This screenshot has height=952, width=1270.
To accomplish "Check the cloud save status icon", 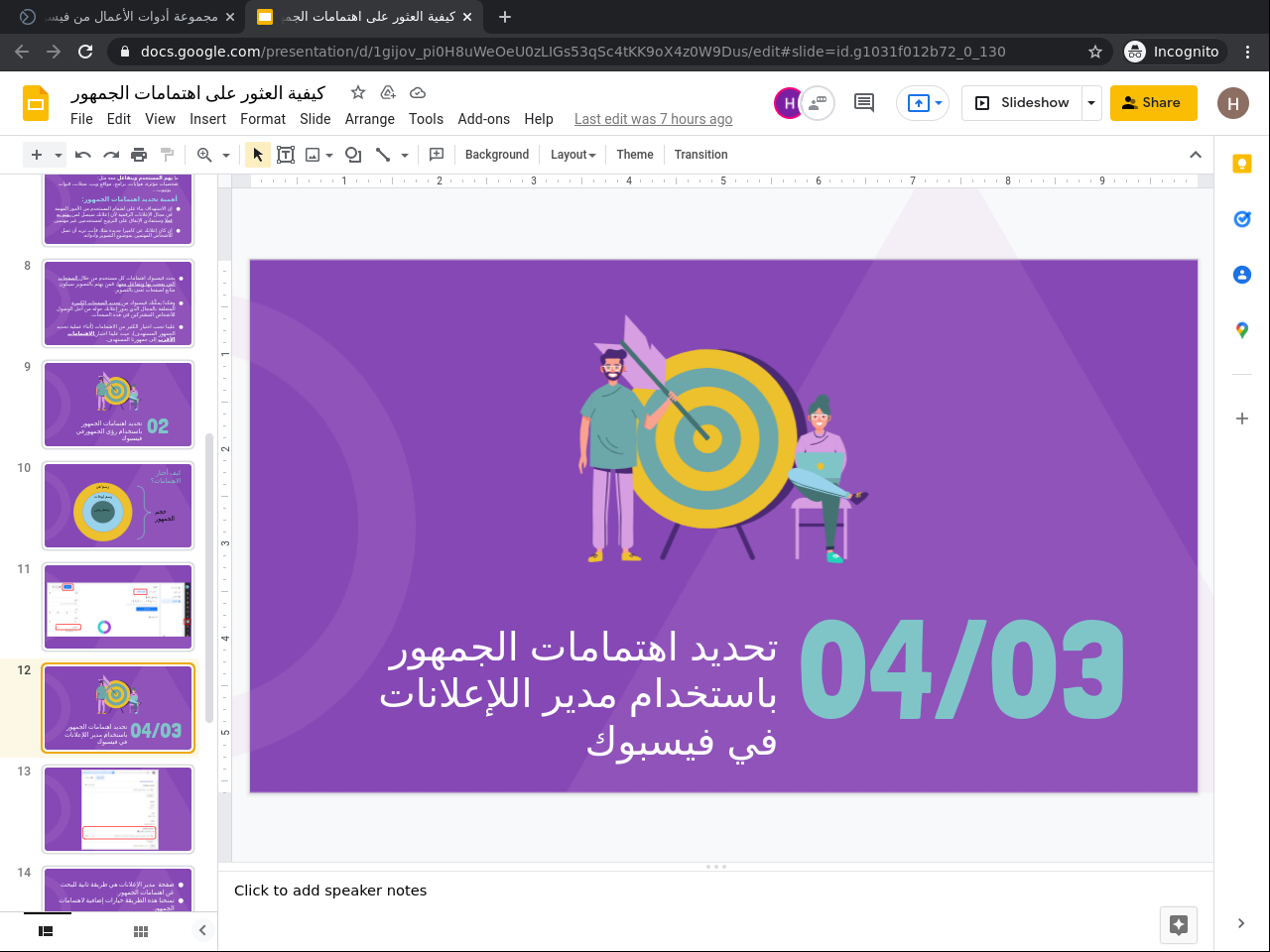I will (418, 92).
